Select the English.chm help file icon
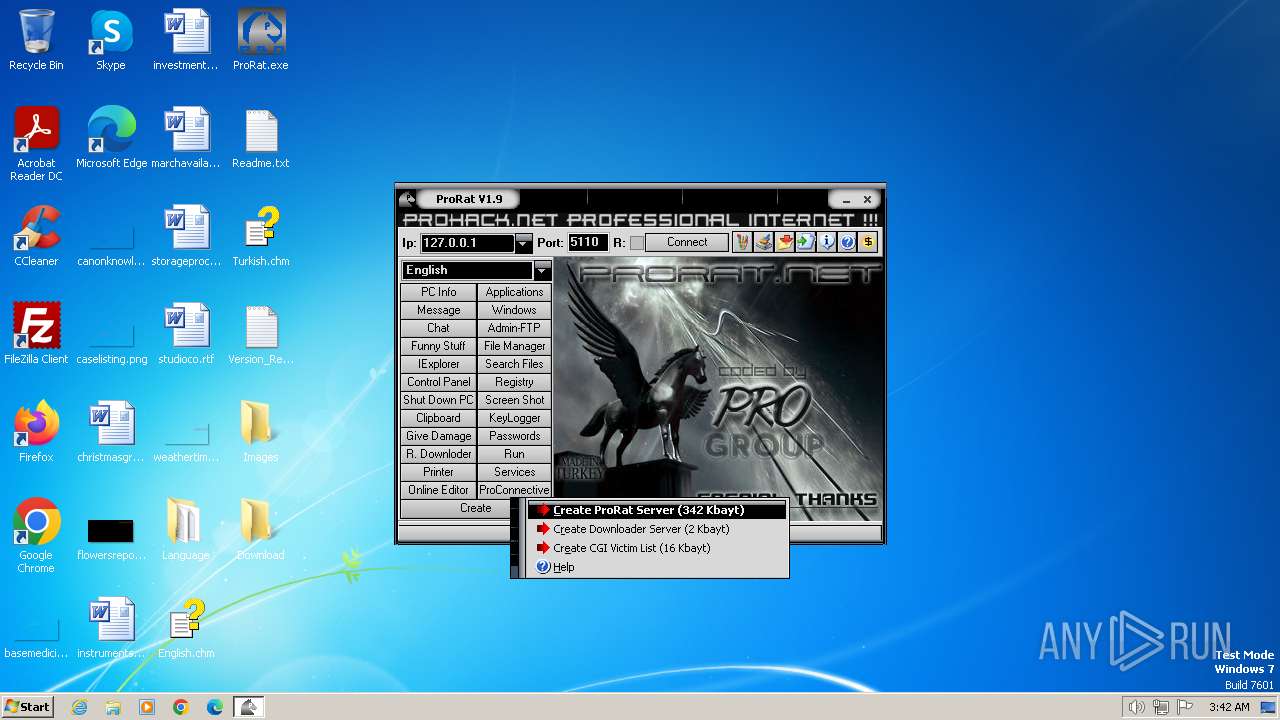The height and width of the screenshot is (720, 1280). tap(186, 629)
